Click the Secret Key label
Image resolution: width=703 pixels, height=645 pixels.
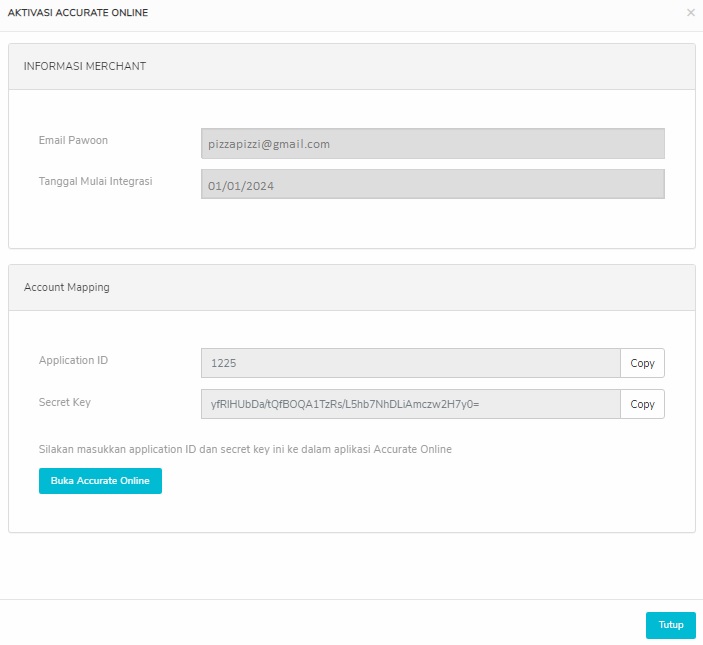65,402
